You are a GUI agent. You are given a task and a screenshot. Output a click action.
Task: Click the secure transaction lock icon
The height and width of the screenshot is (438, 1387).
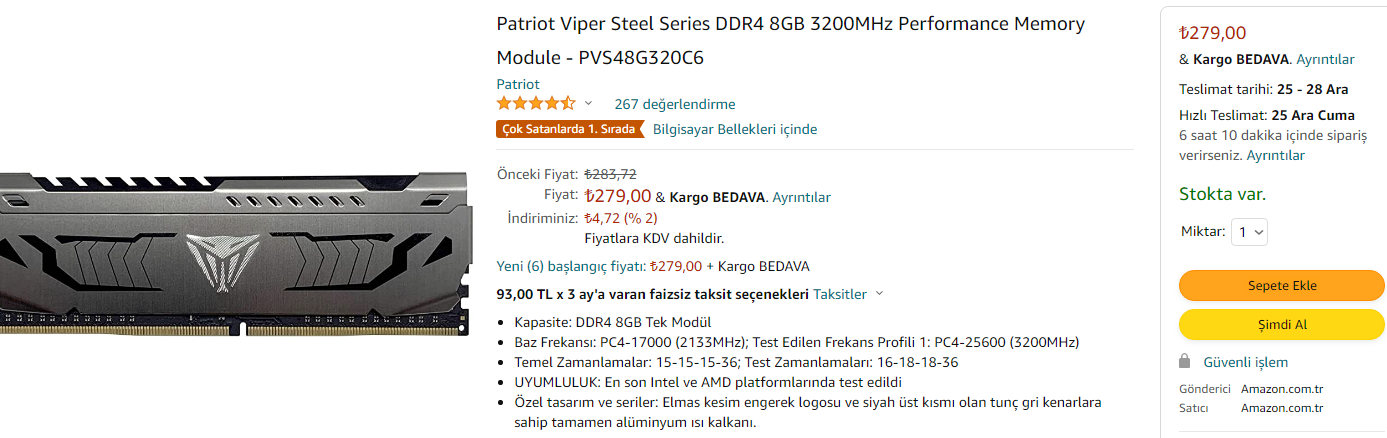(1185, 362)
